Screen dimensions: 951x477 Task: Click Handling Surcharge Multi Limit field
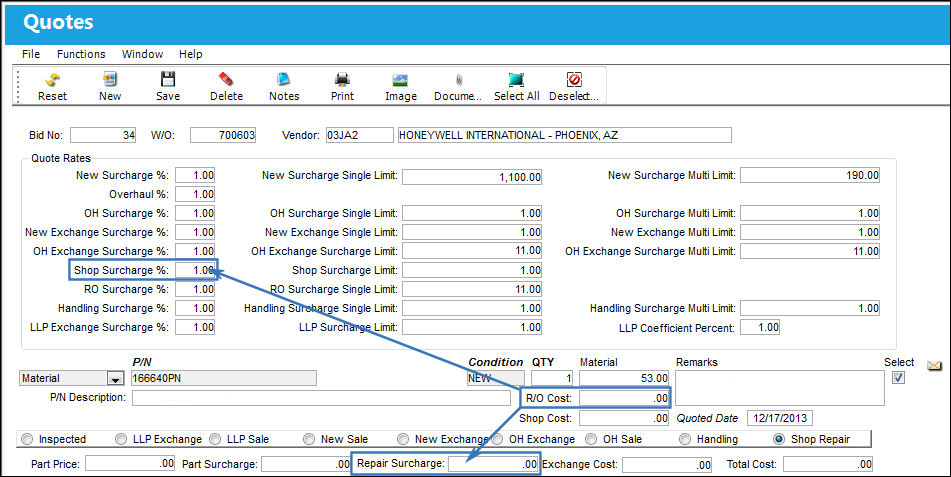click(x=810, y=308)
